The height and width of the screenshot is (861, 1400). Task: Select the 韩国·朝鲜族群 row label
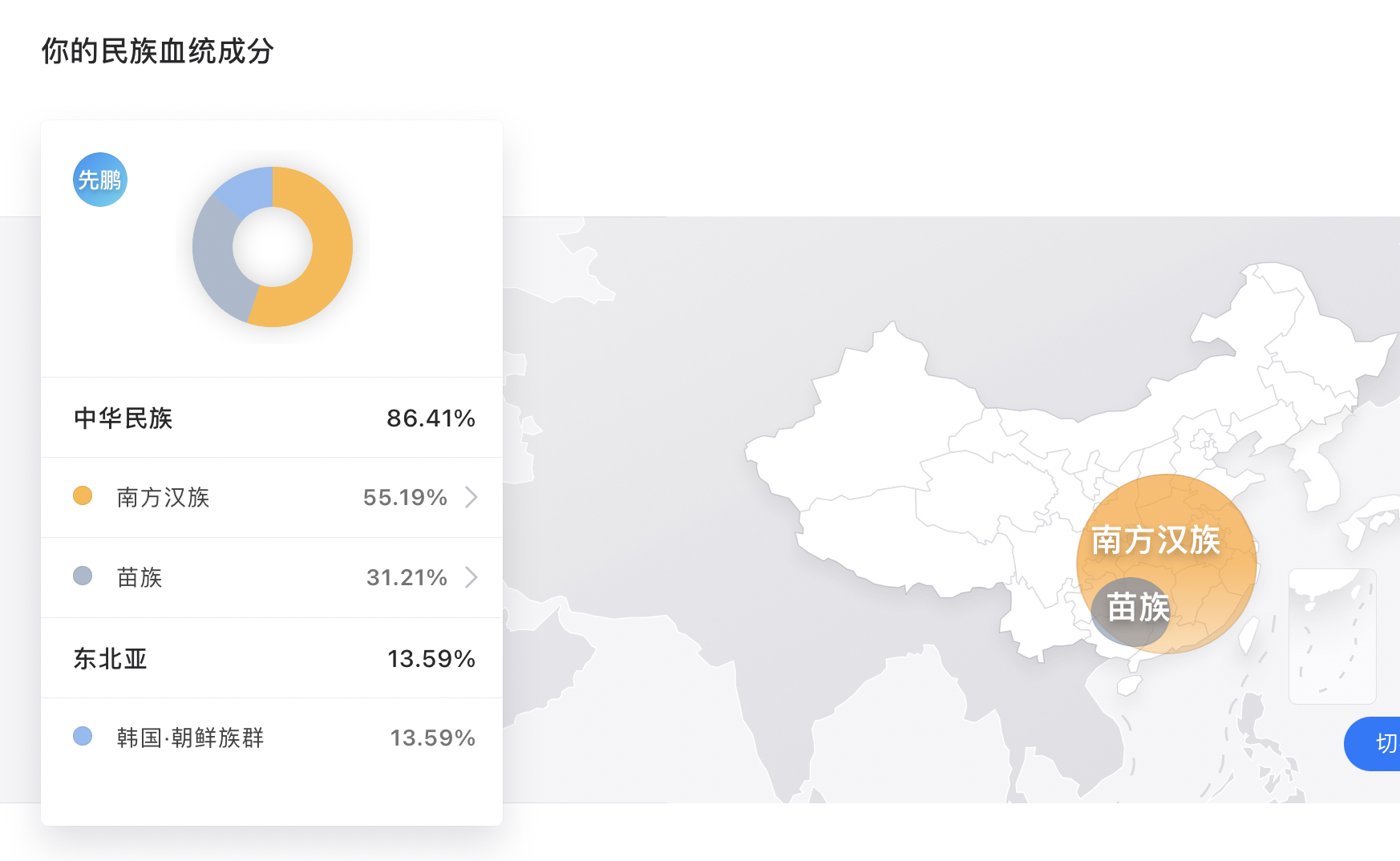click(190, 738)
